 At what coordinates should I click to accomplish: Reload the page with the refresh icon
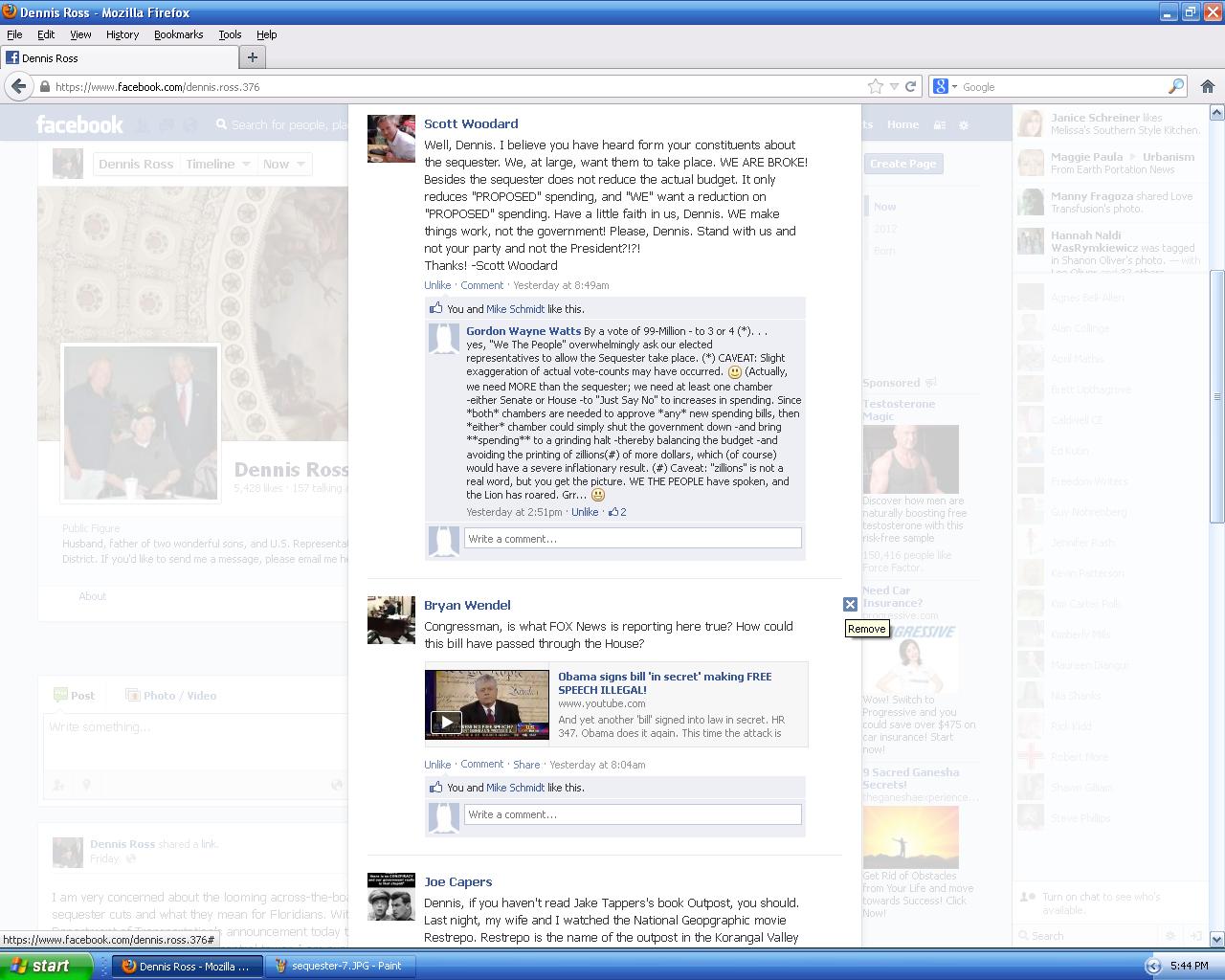tap(911, 86)
